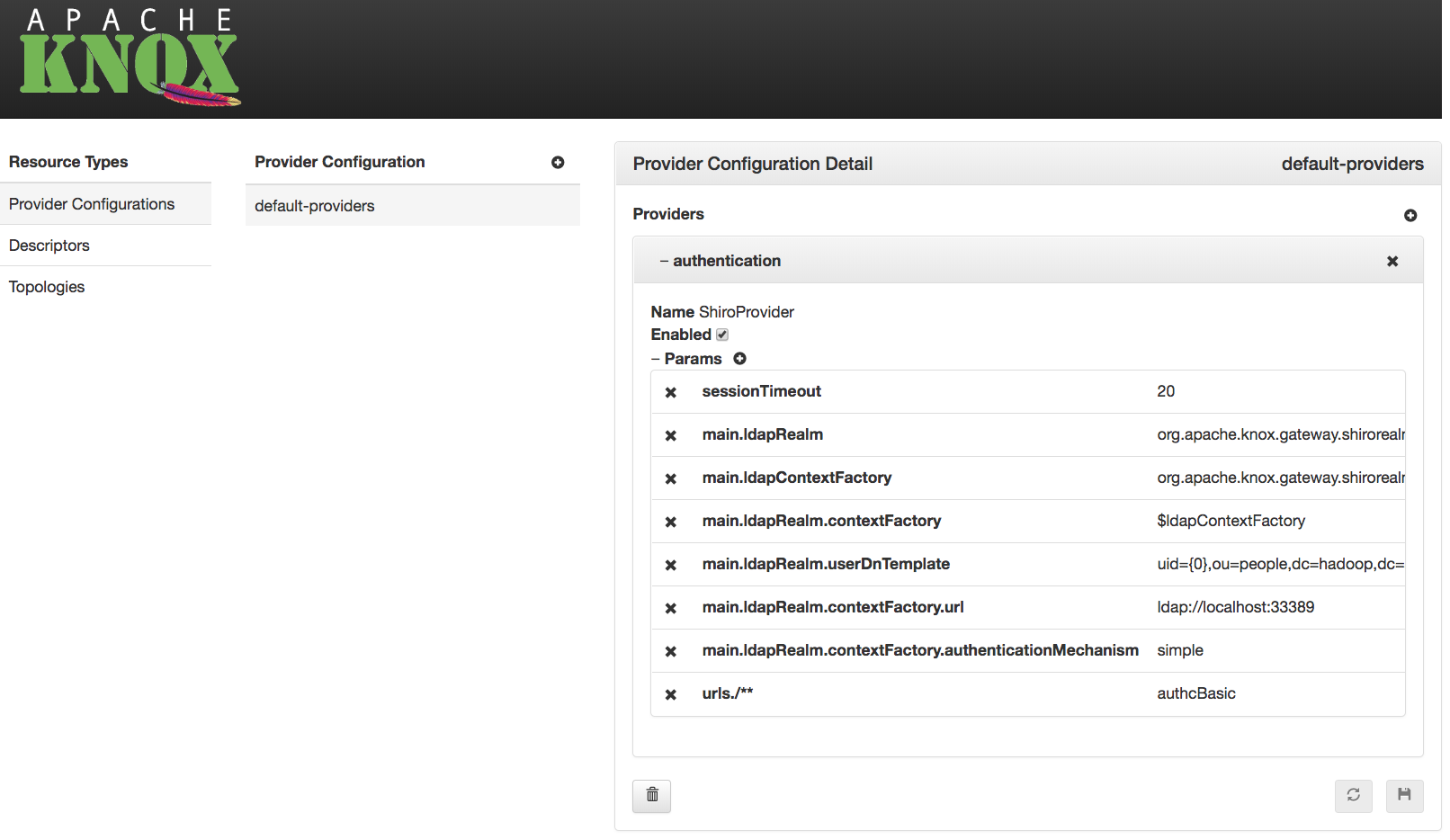The height and width of the screenshot is (840, 1450).
Task: Add a new Provider Configuration via plus icon
Action: pyautogui.click(x=559, y=163)
